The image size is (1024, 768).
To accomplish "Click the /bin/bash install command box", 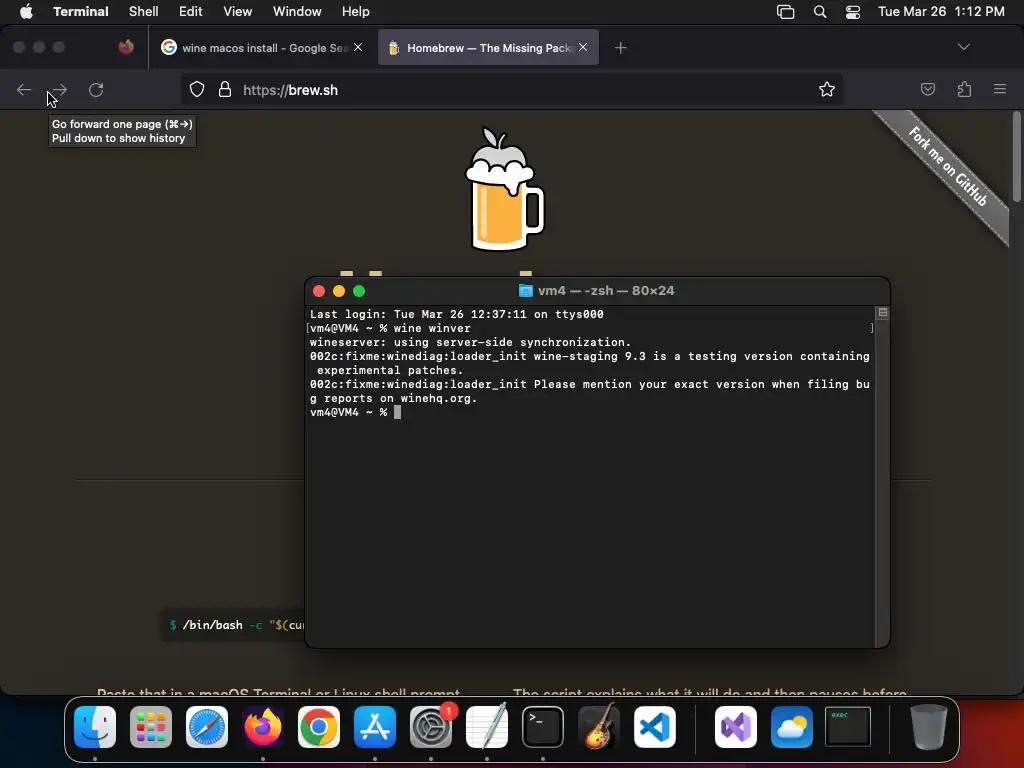I will click(x=233, y=625).
